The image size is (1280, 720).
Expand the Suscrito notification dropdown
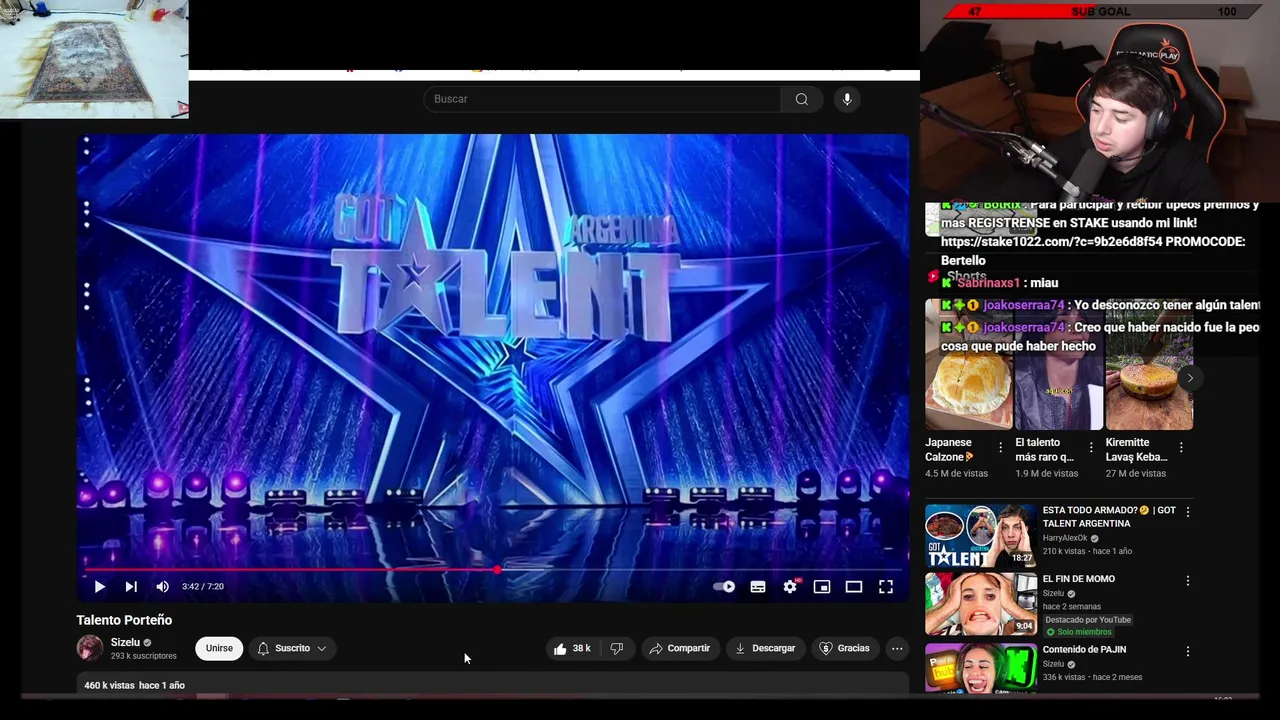tap(292, 648)
